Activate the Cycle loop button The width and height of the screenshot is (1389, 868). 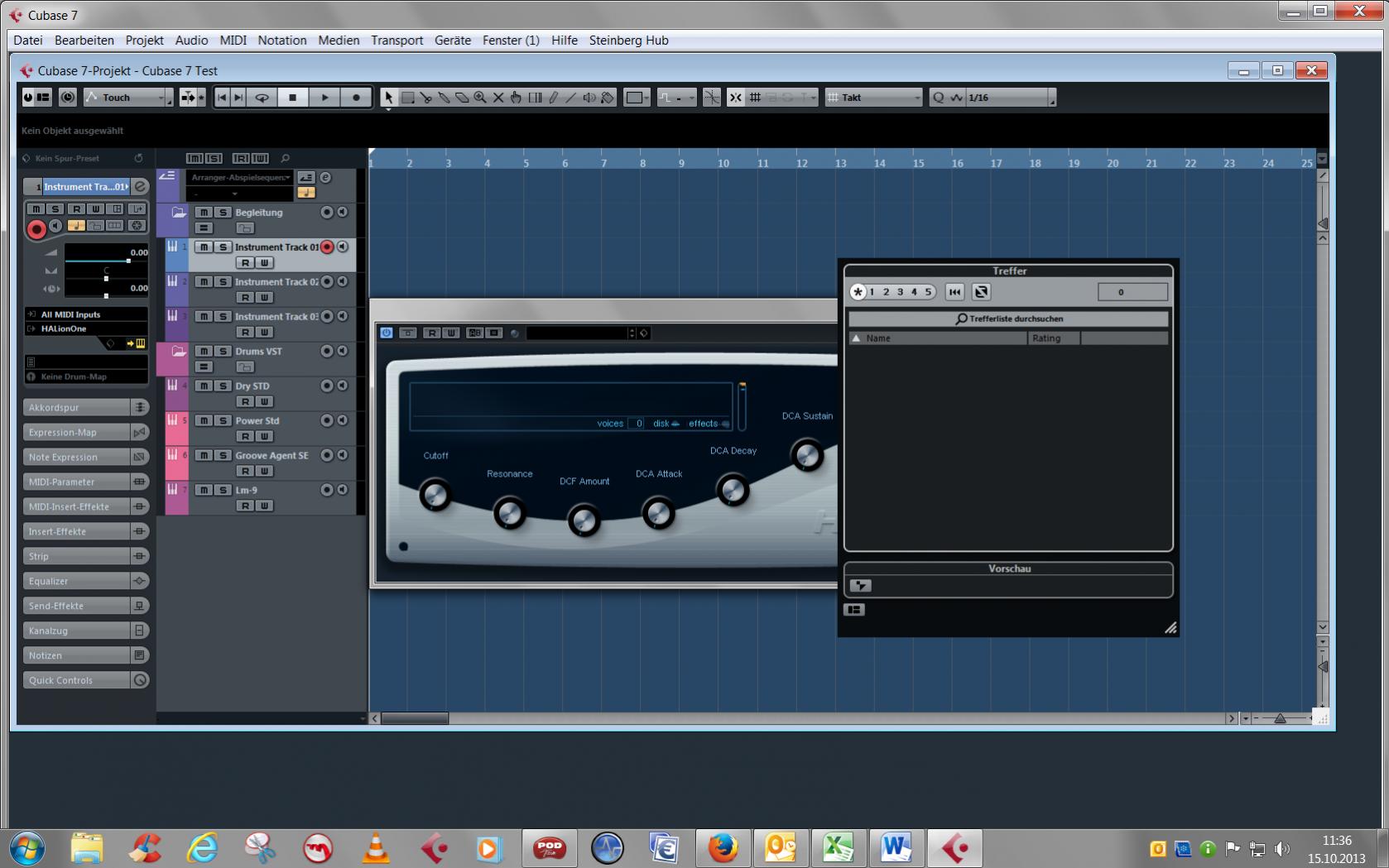262,98
